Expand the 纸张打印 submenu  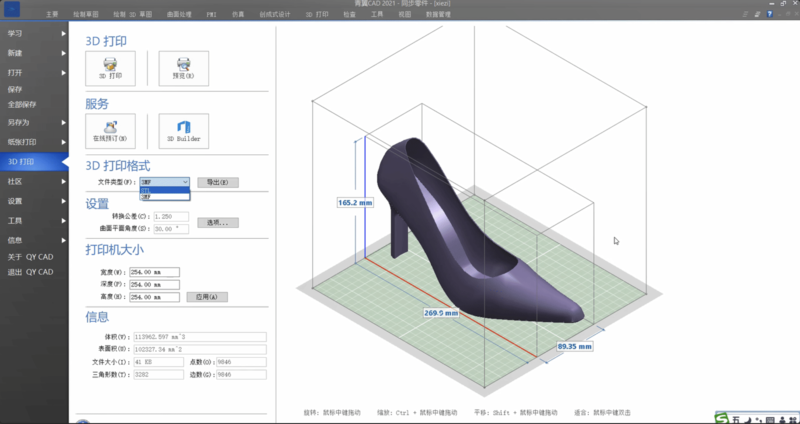pos(64,141)
